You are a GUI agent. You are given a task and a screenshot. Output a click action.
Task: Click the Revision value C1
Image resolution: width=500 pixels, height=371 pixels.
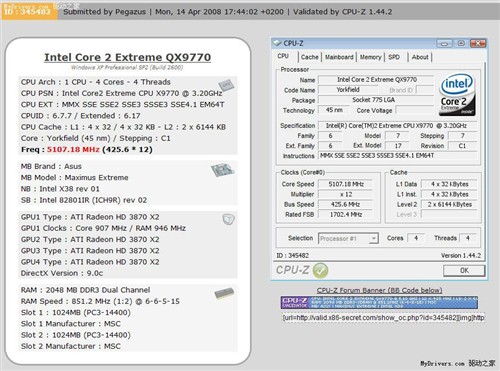pos(462,146)
